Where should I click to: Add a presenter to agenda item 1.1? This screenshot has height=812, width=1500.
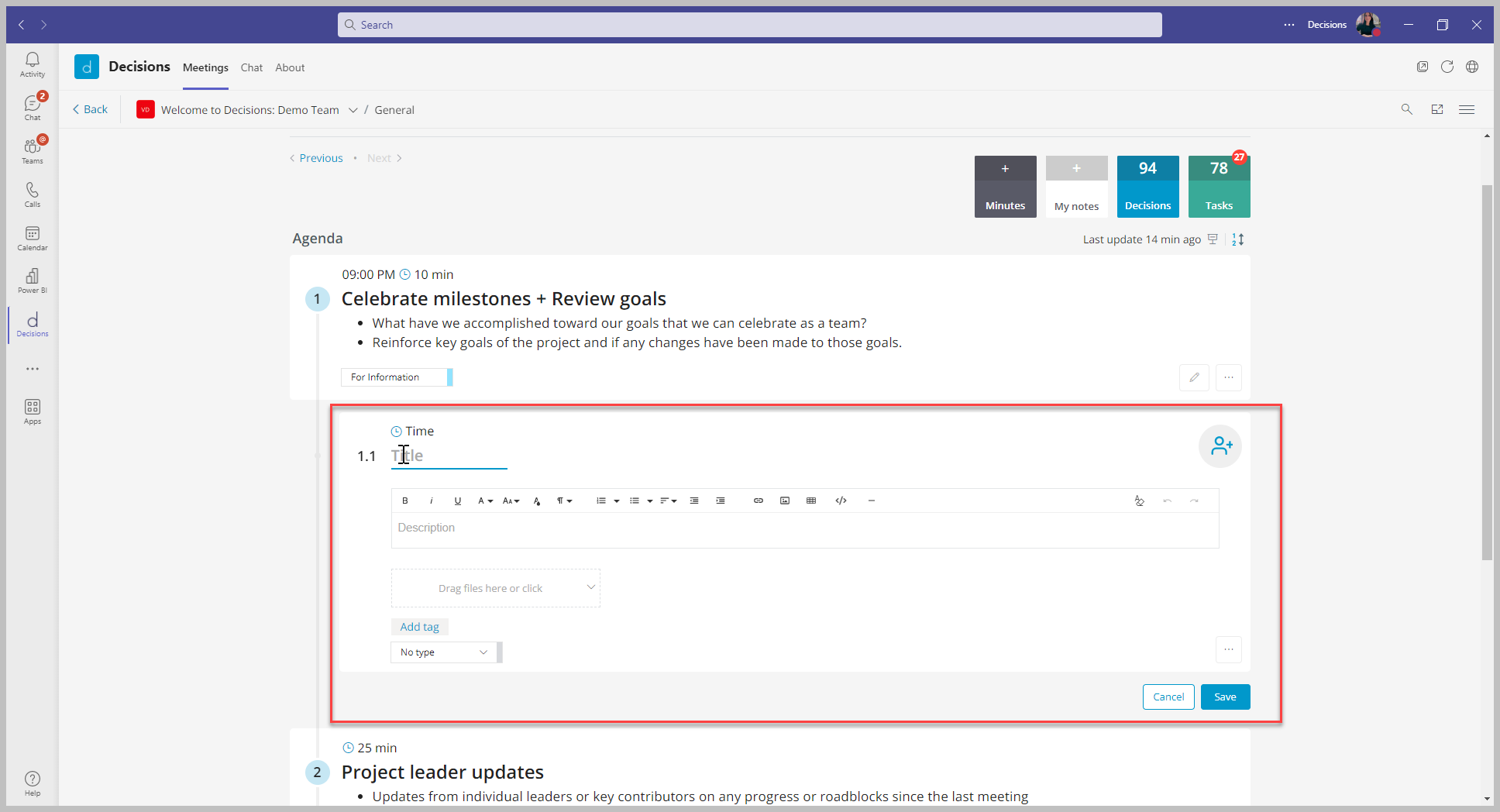click(1220, 446)
